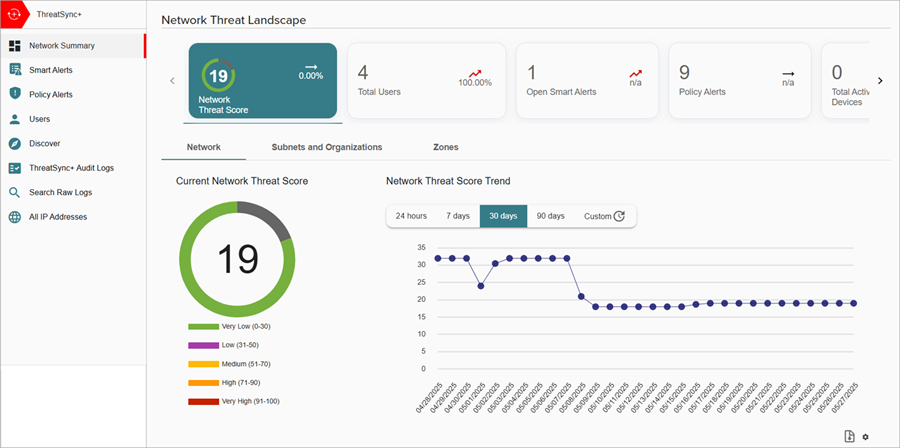Open the Users sidebar icon
The height and width of the screenshot is (448, 900).
pyautogui.click(x=15, y=119)
